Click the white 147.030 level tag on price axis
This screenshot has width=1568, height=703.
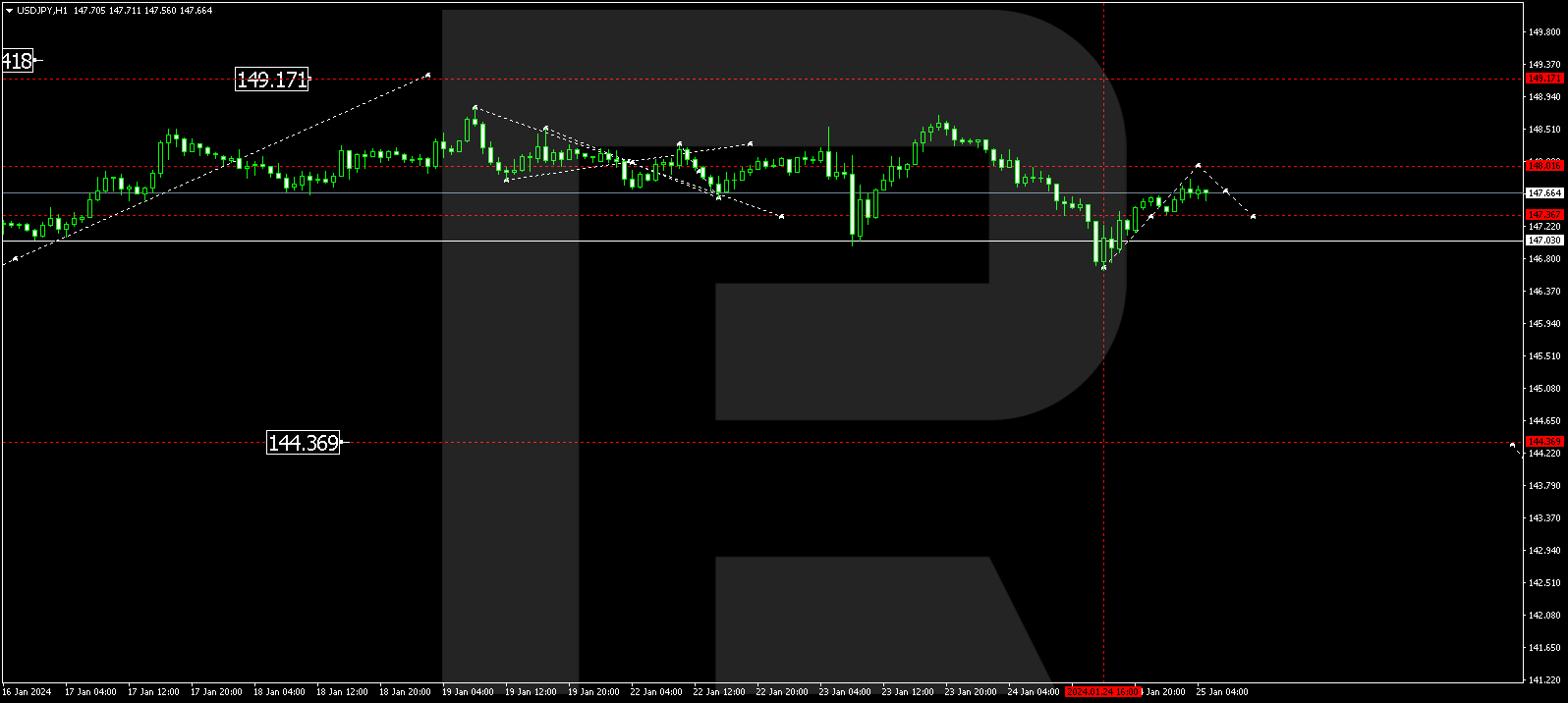click(x=1544, y=241)
